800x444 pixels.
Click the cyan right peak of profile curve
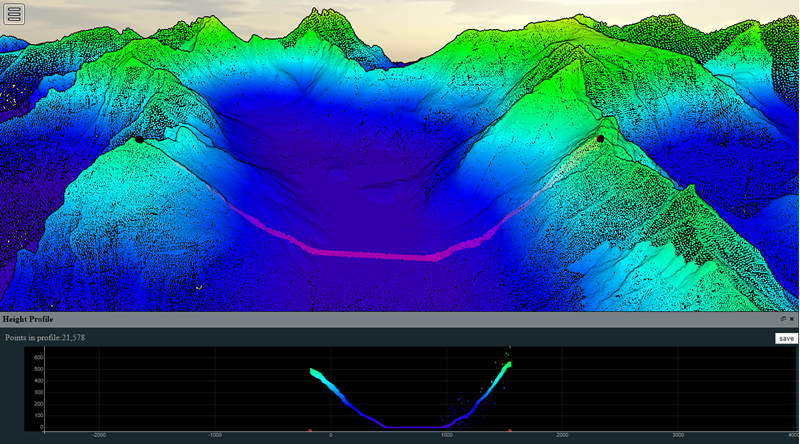click(x=506, y=366)
